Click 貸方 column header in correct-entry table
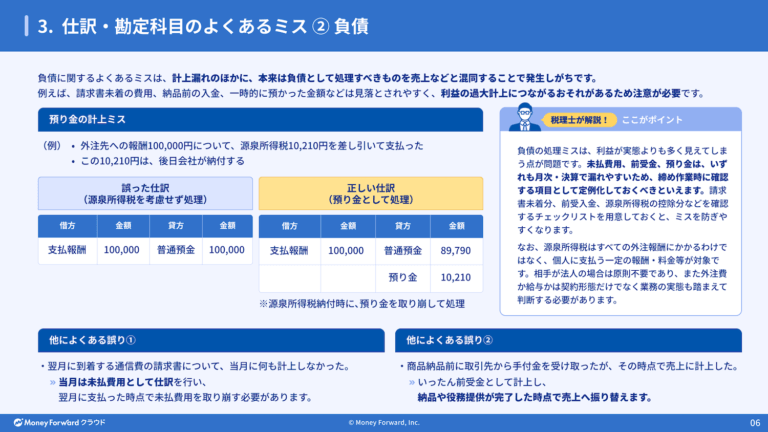The height and width of the screenshot is (432, 768). (x=403, y=226)
